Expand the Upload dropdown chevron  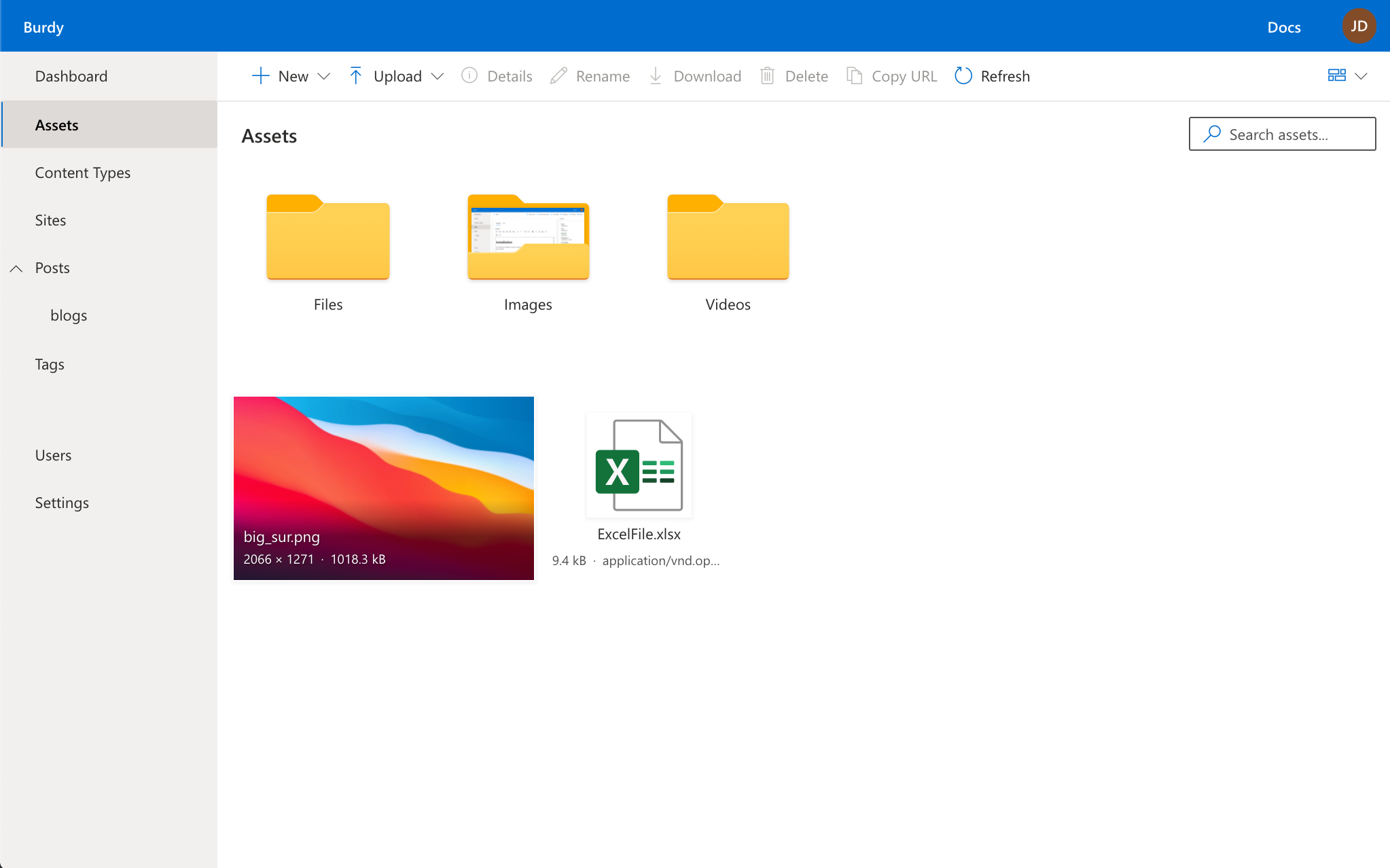click(x=438, y=76)
